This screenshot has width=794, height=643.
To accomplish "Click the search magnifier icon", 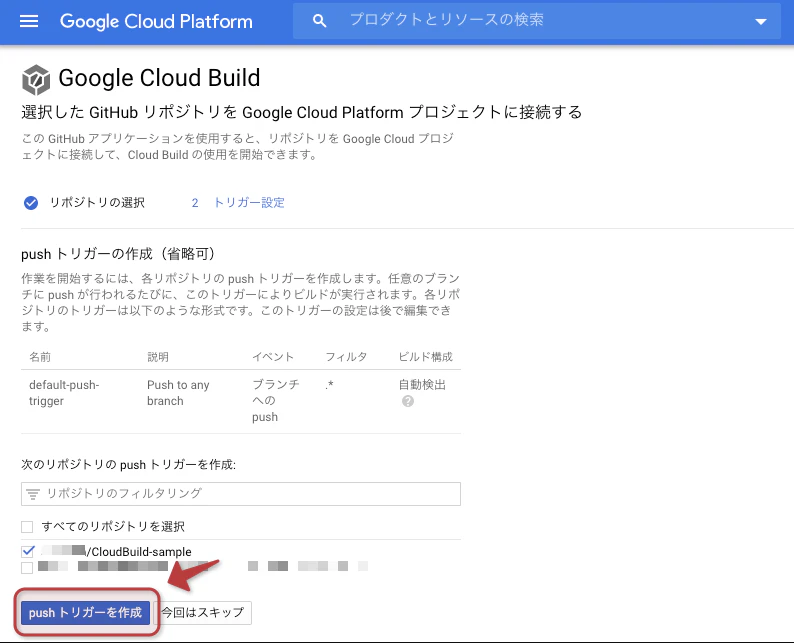I will [319, 21].
